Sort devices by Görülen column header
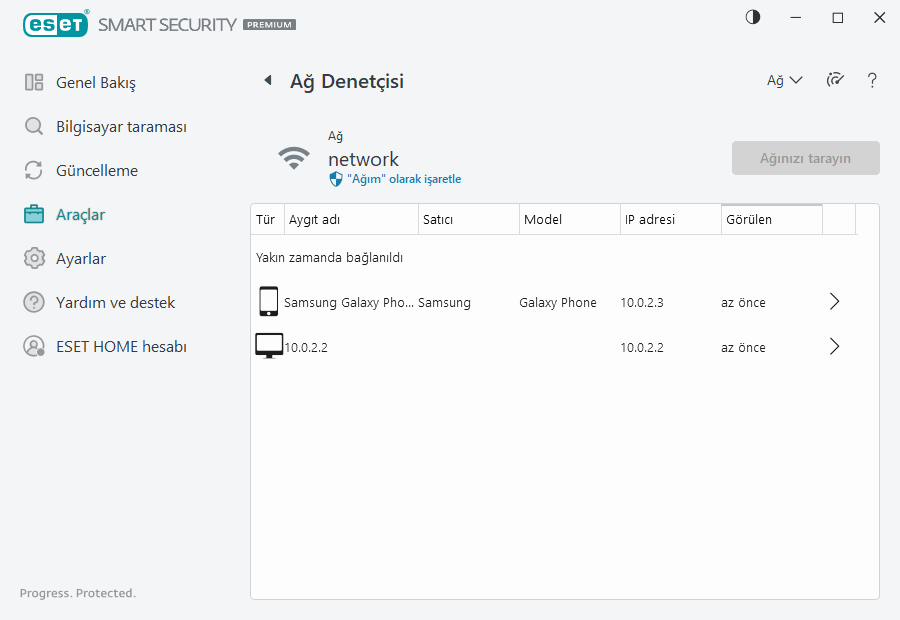 tap(770, 219)
